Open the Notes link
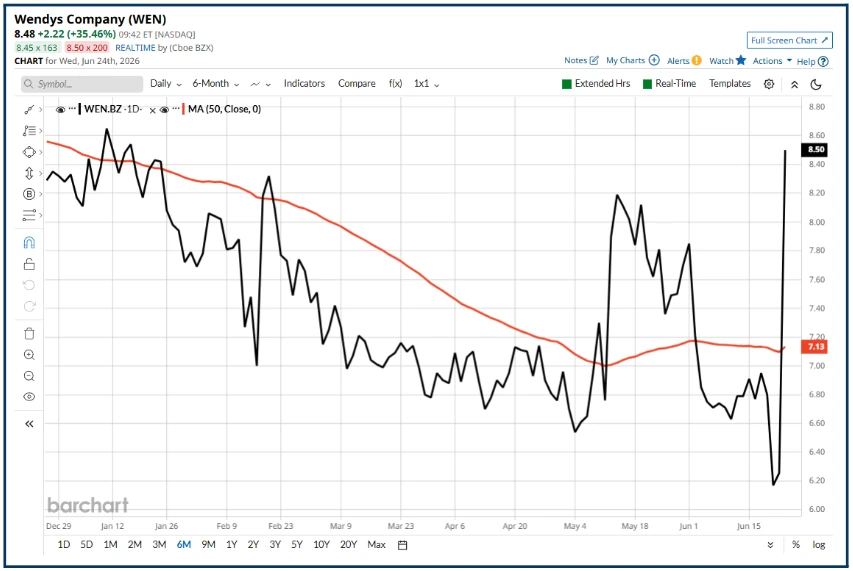853x571 pixels. (x=581, y=60)
